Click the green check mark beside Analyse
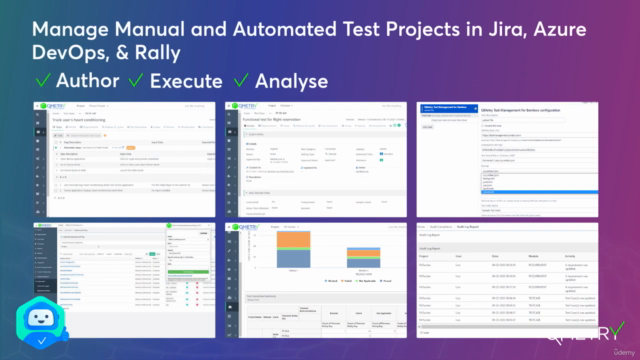The width and height of the screenshot is (640, 360). [241, 80]
